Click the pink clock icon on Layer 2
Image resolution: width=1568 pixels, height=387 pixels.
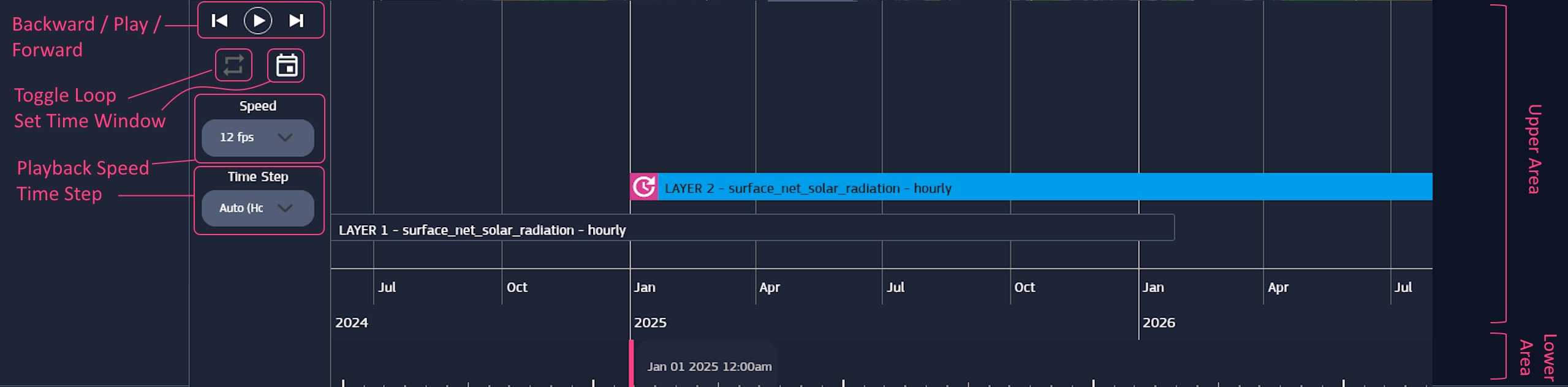tap(644, 187)
